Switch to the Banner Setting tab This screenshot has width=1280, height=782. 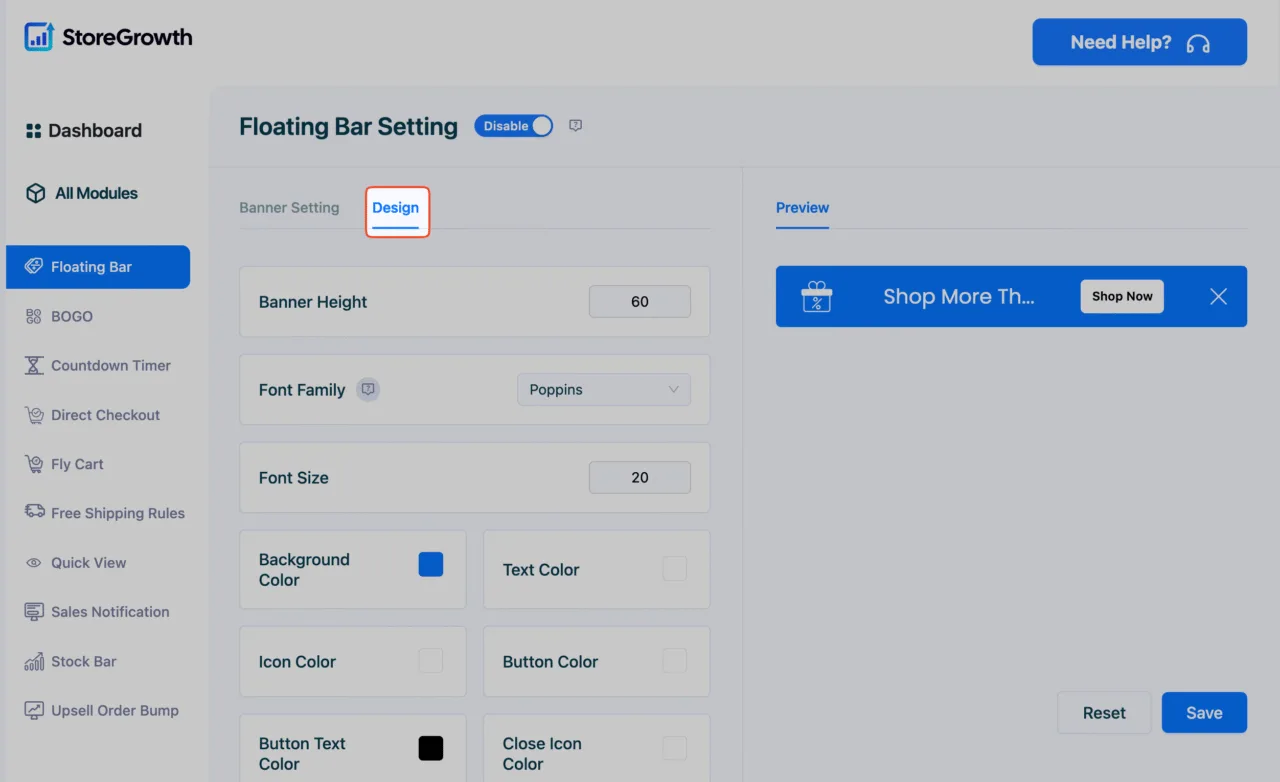pos(289,208)
